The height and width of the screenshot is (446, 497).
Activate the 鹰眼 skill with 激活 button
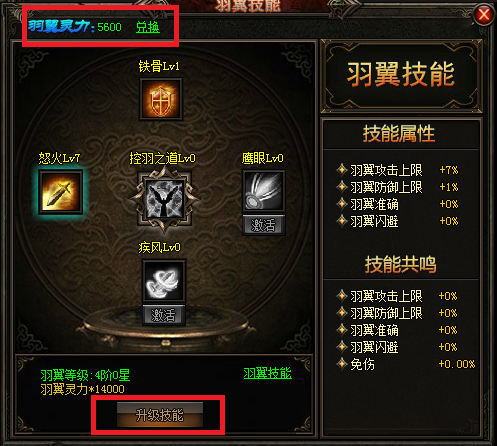[x=263, y=225]
